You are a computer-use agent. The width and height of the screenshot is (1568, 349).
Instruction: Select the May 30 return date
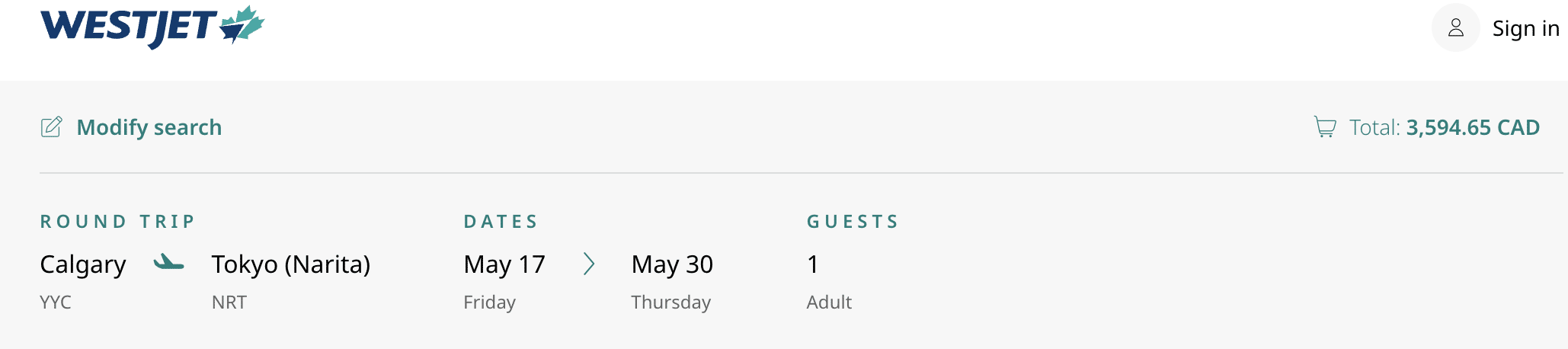(x=672, y=264)
